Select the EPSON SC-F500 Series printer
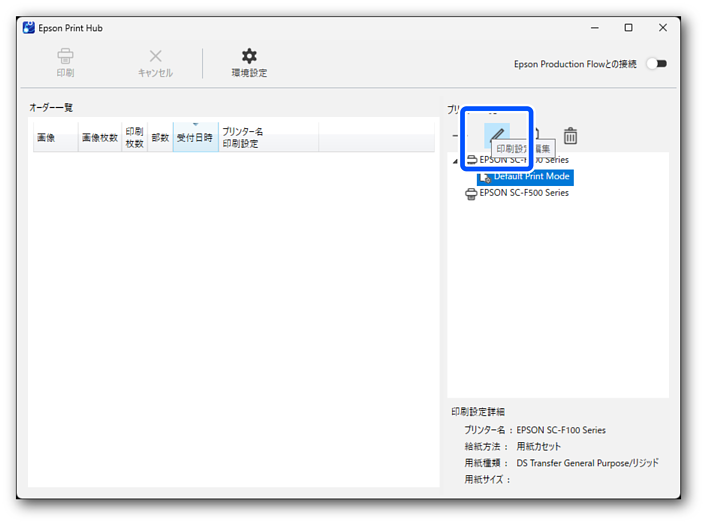 pyautogui.click(x=523, y=193)
